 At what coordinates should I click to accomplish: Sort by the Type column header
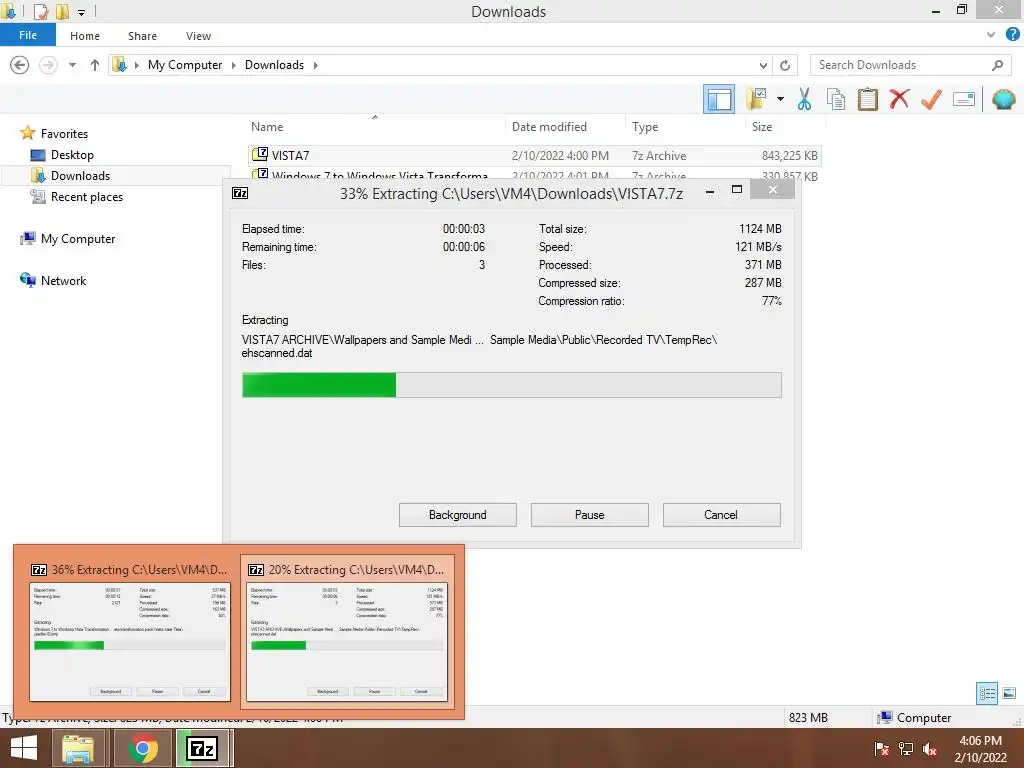(684, 127)
